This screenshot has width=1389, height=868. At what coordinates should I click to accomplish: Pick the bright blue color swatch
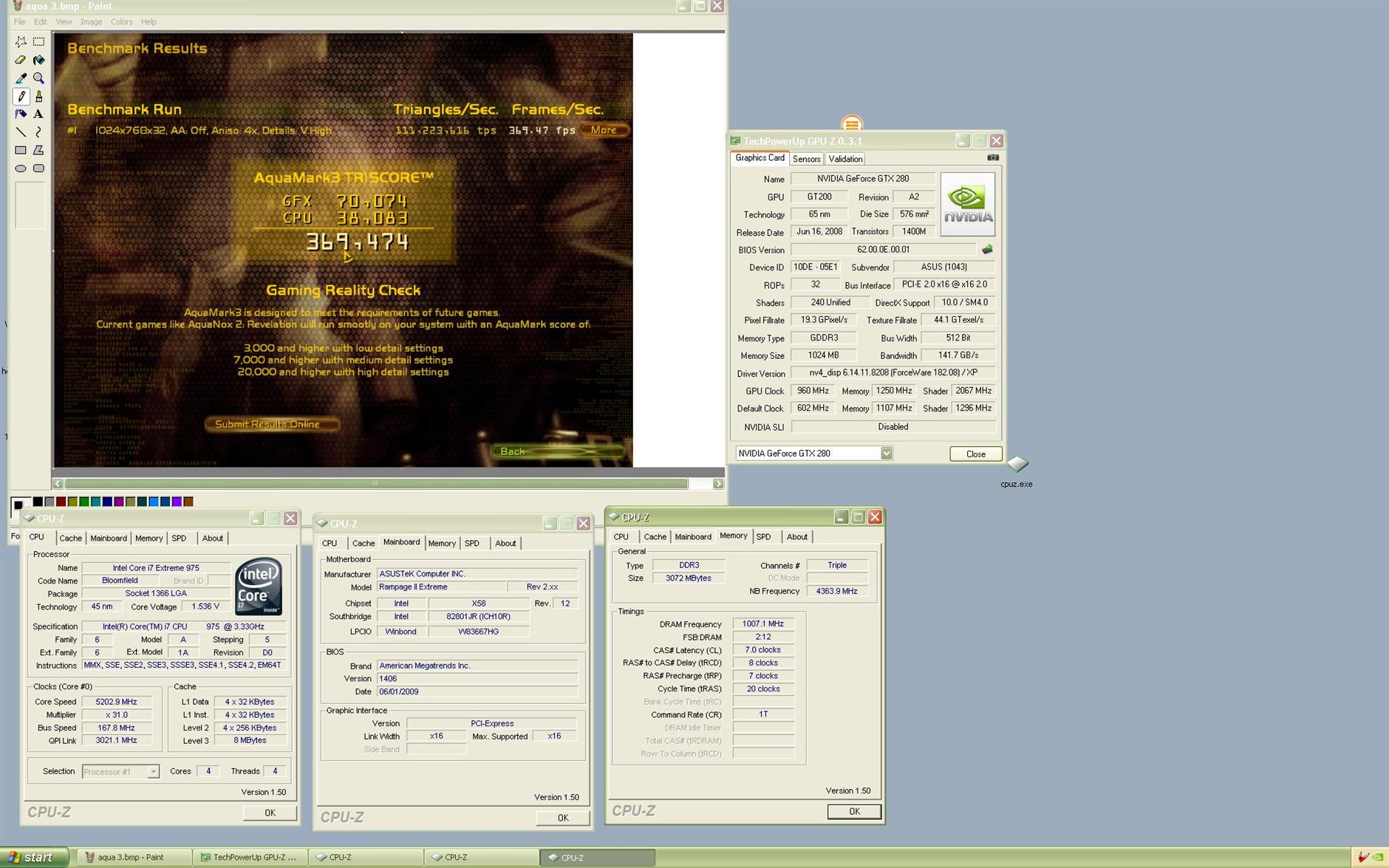pos(154,502)
